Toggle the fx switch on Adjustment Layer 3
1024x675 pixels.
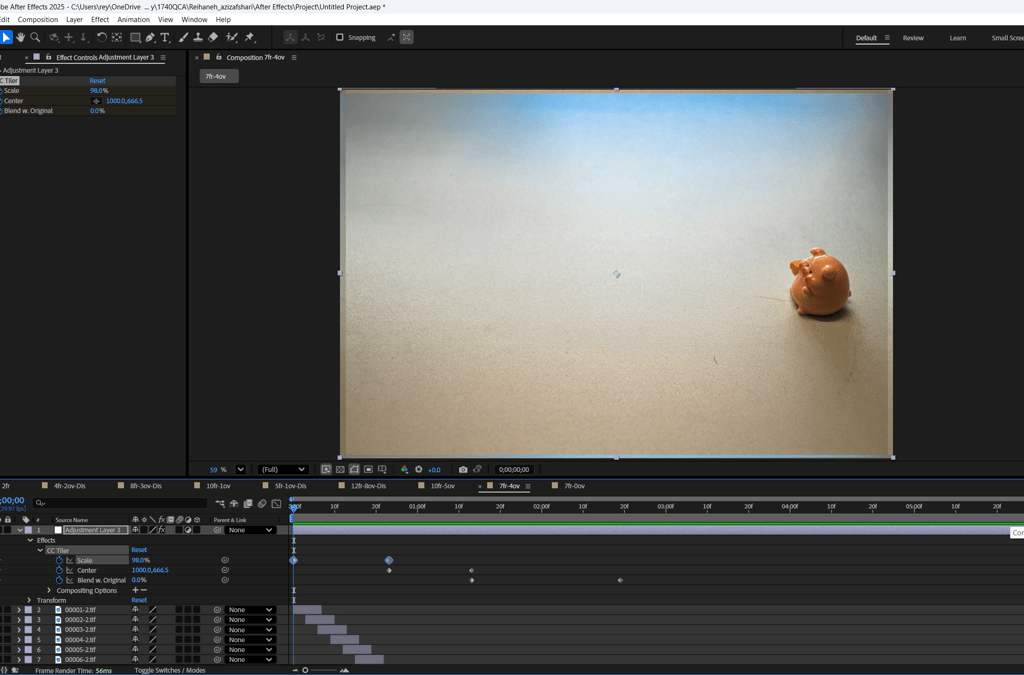point(161,530)
